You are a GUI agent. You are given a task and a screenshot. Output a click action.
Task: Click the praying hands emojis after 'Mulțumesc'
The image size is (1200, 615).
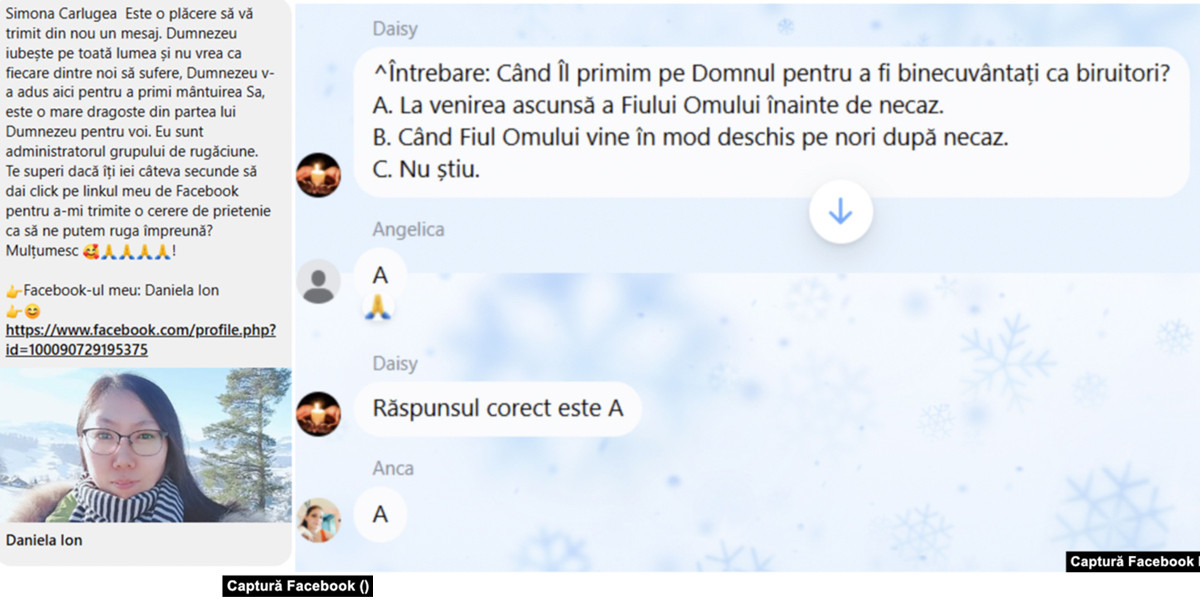point(138,253)
